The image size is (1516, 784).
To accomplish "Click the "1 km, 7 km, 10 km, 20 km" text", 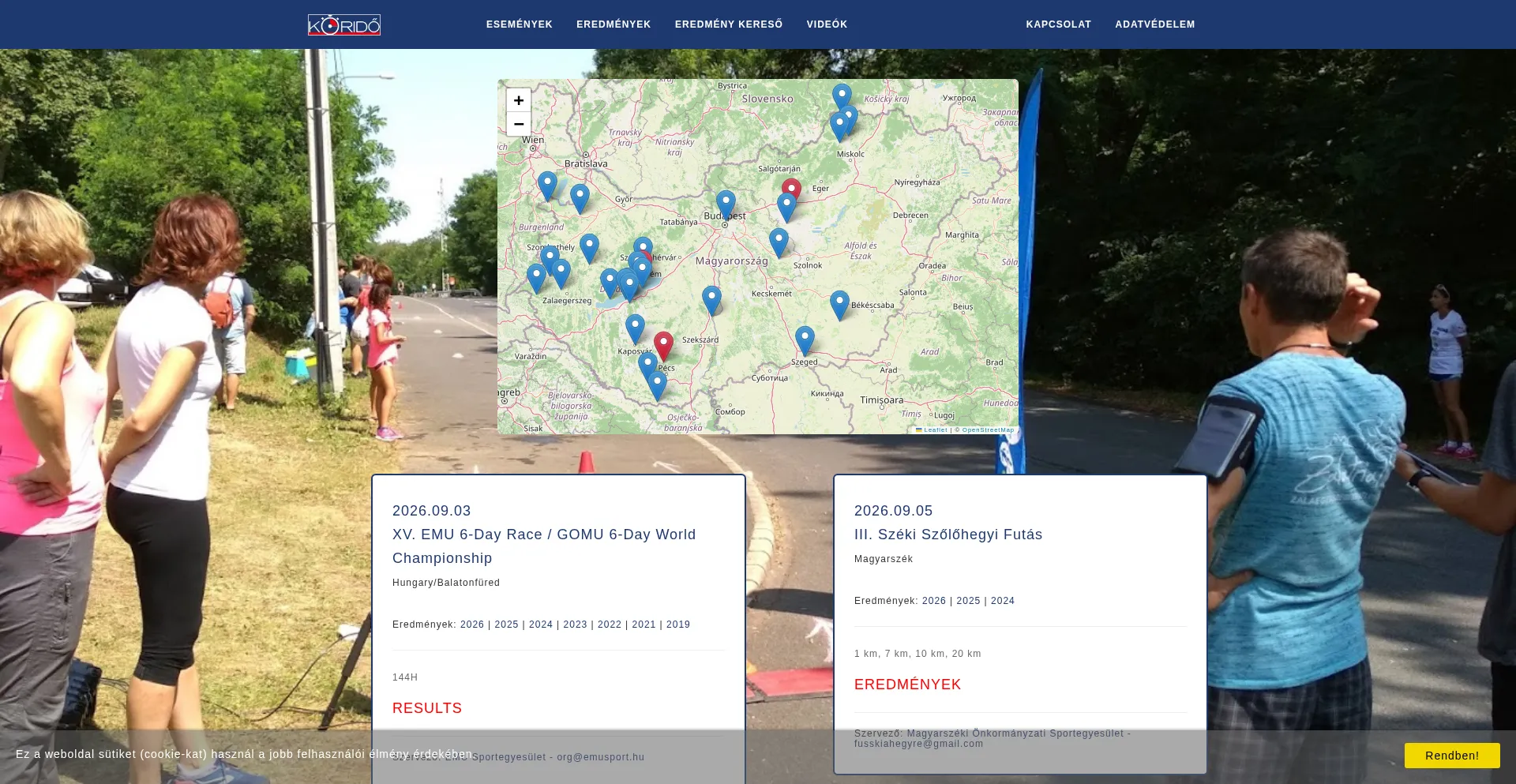I will [x=917, y=654].
